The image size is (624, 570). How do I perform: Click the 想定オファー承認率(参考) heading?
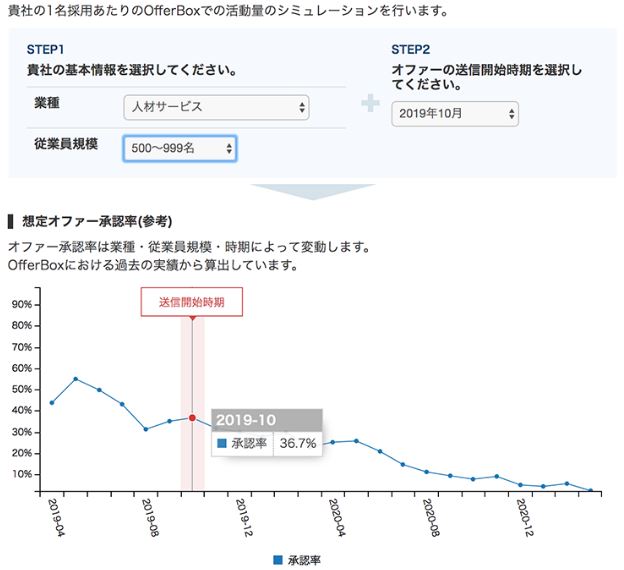[97, 221]
